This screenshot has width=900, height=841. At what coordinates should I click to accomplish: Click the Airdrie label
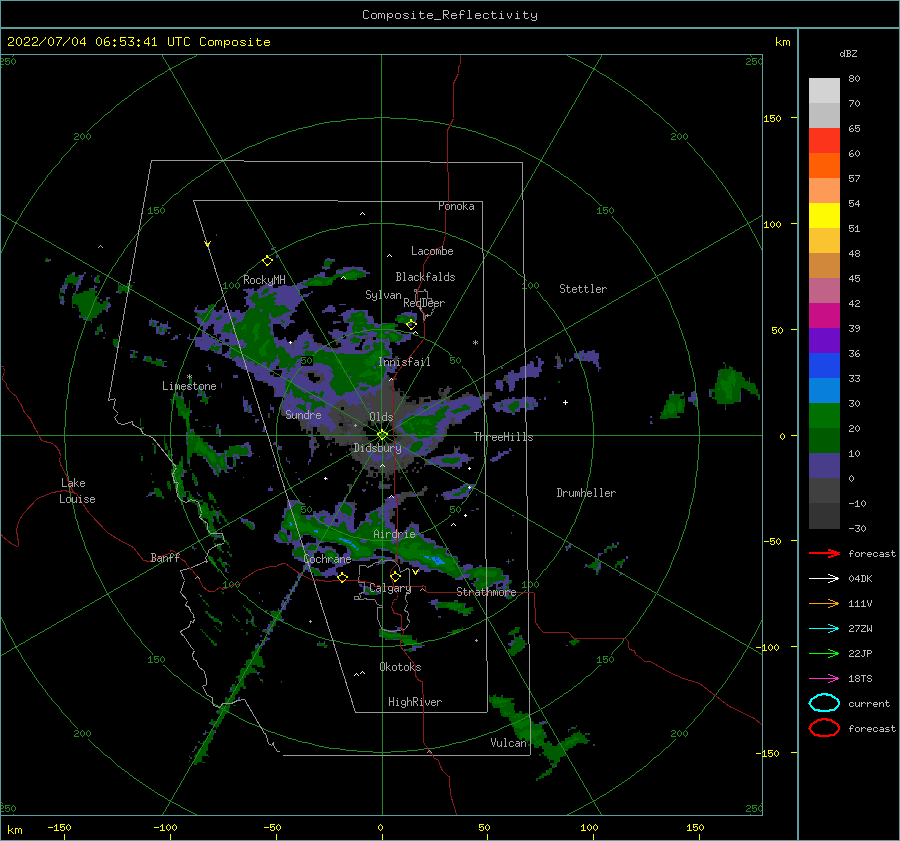(394, 534)
